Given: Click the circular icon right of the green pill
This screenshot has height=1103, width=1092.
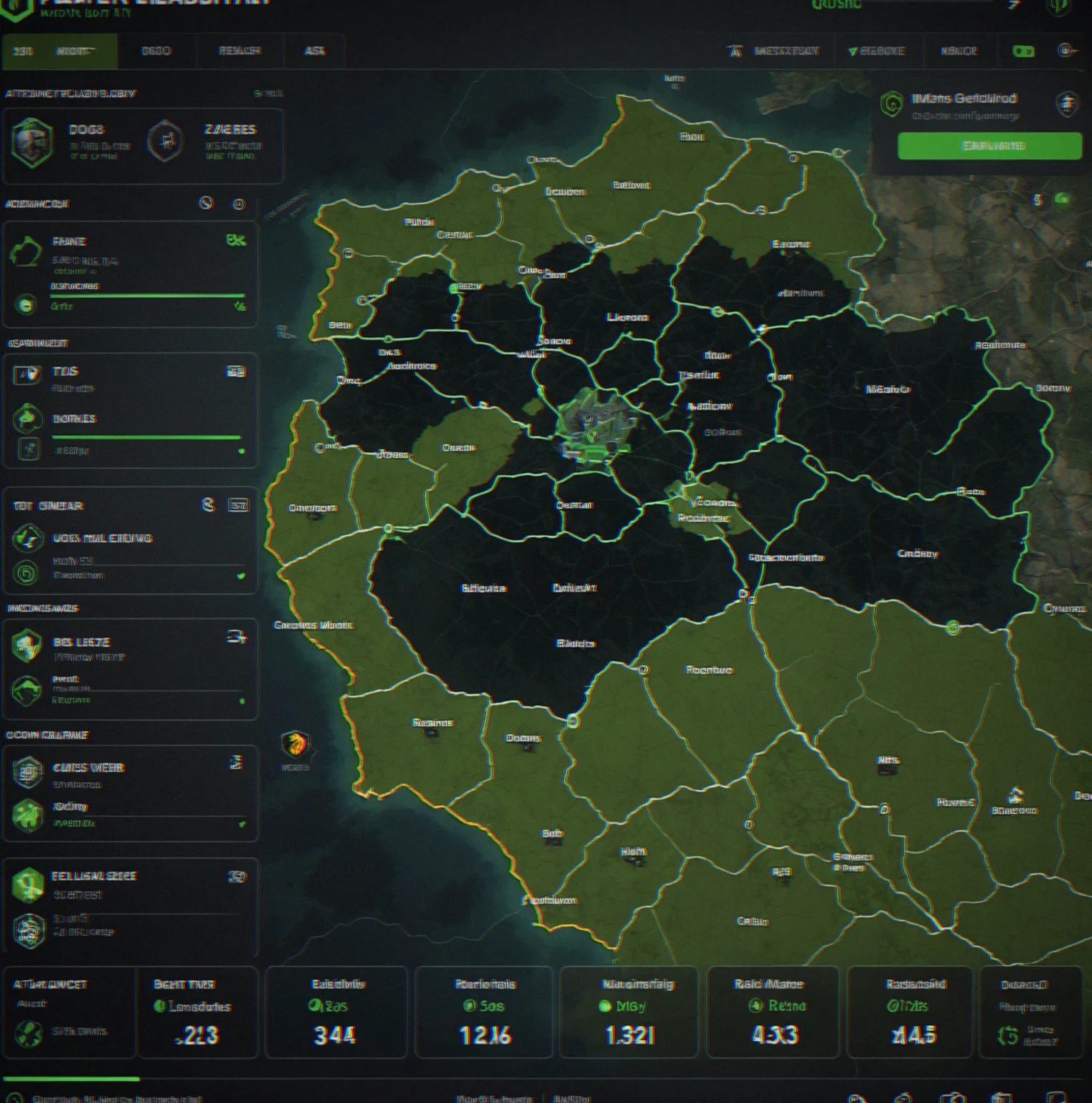Looking at the screenshot, I should point(1066,50).
